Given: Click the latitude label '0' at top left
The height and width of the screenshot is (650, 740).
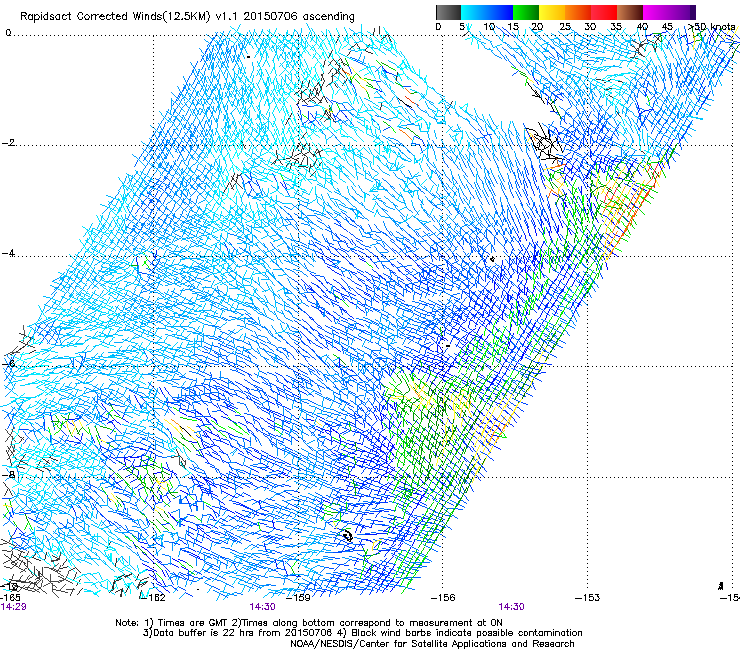Looking at the screenshot, I should click(x=8, y=33).
